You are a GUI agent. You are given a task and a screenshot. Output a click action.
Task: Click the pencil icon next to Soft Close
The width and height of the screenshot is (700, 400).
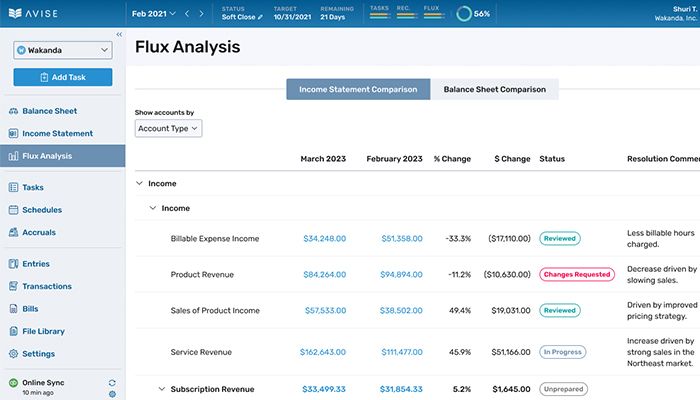pos(261,17)
